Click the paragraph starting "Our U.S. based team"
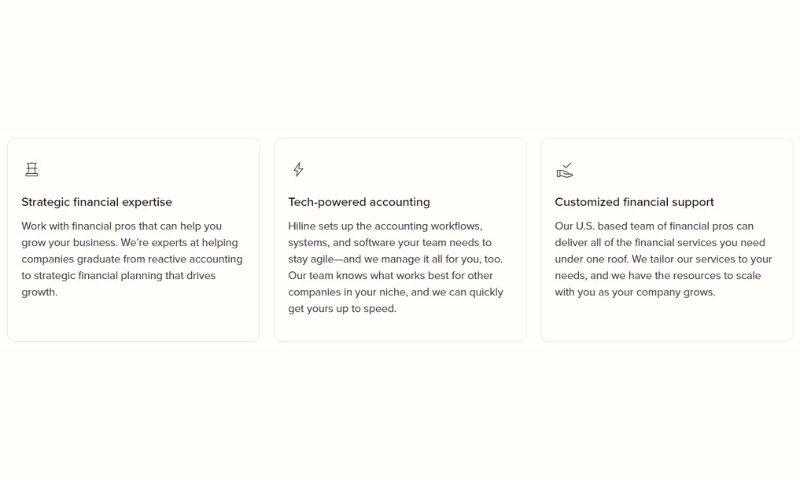The height and width of the screenshot is (480, 800). coord(663,259)
